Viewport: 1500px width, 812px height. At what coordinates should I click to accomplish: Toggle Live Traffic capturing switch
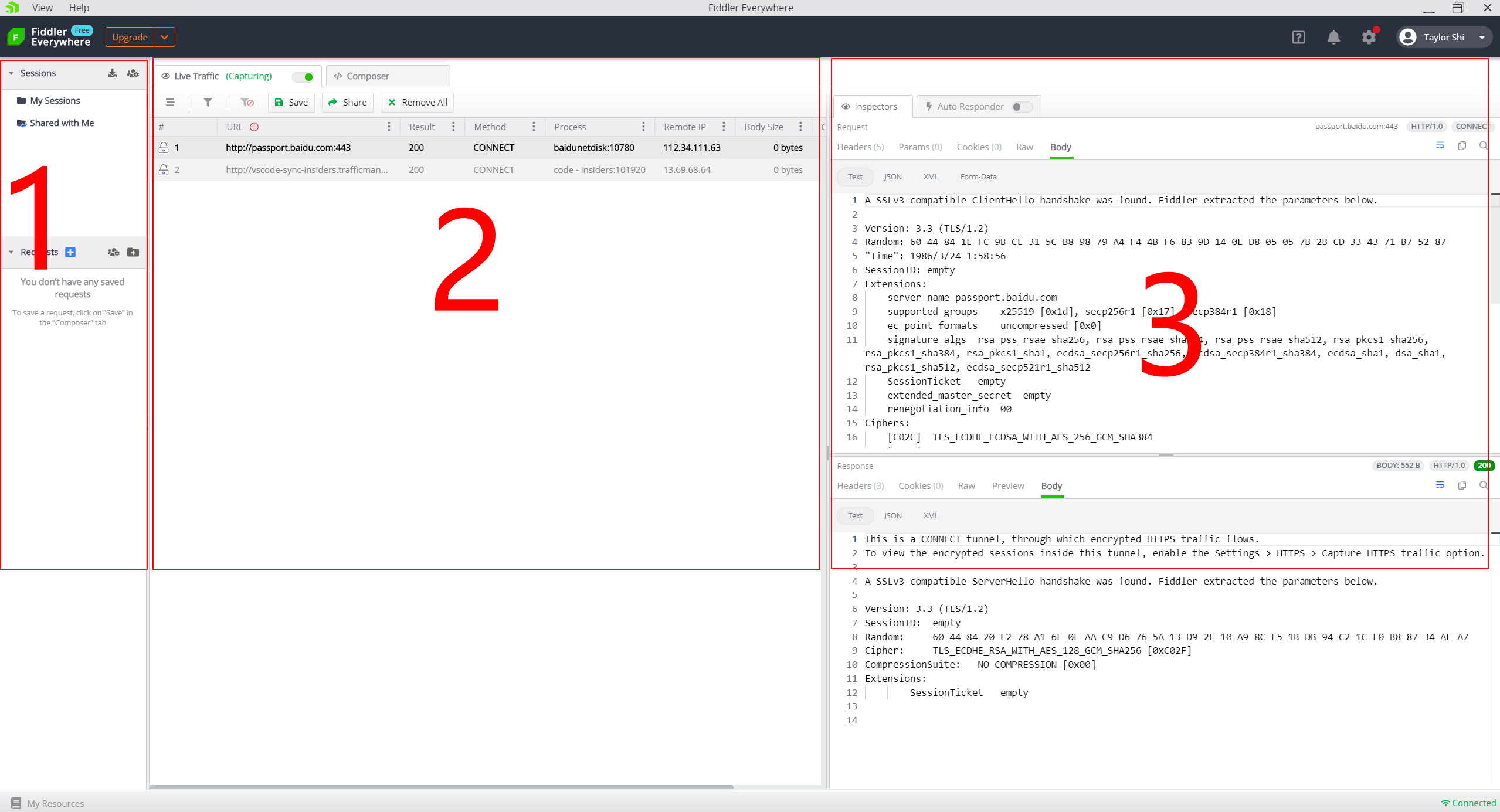click(x=304, y=77)
